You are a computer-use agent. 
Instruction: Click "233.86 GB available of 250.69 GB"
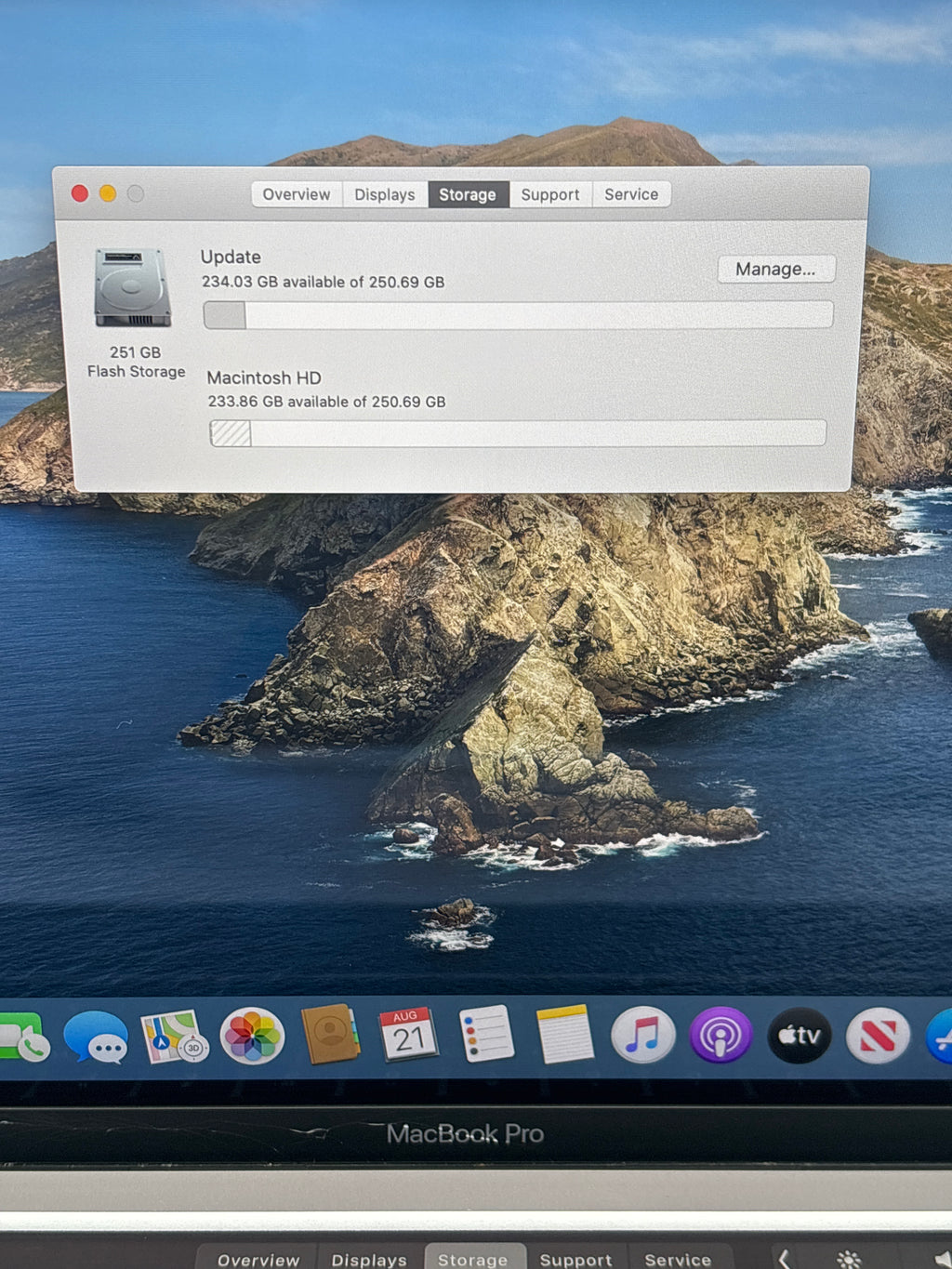coord(326,402)
